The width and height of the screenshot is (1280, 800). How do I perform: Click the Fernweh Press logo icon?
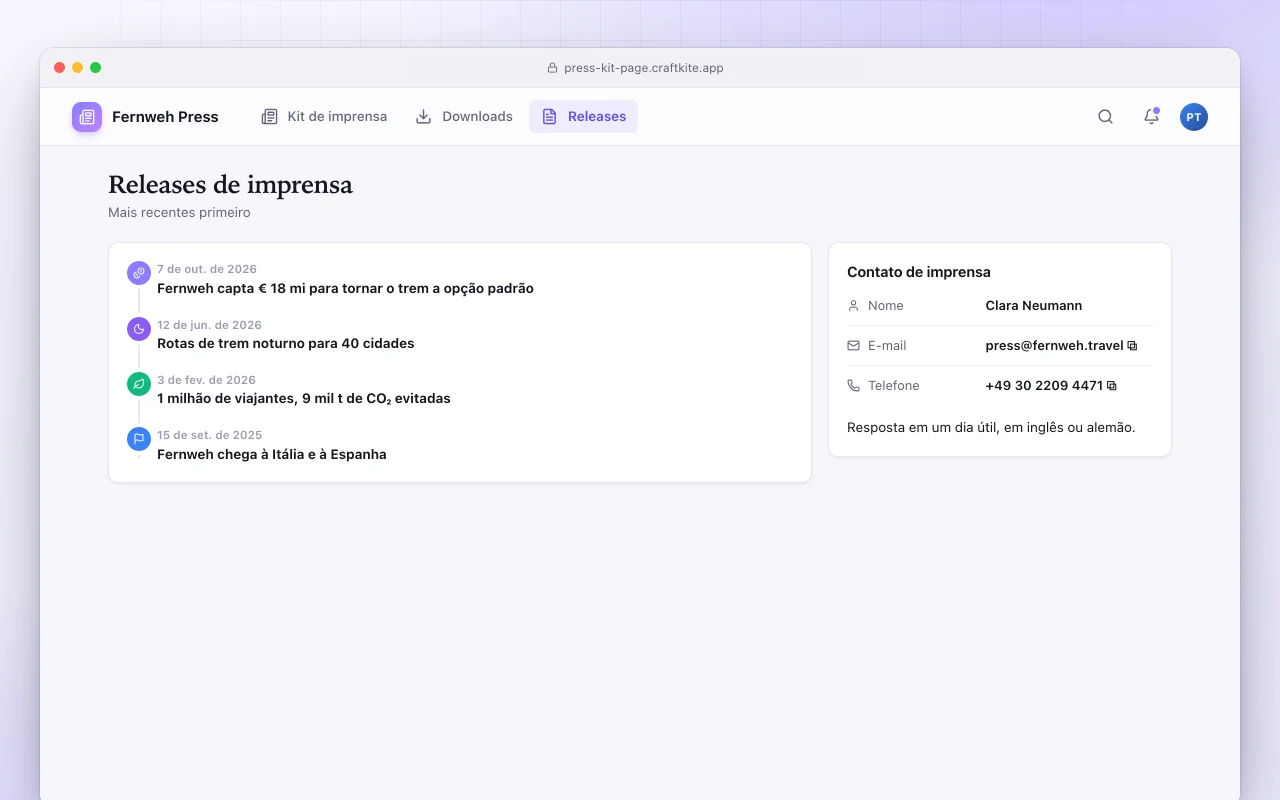tap(87, 117)
